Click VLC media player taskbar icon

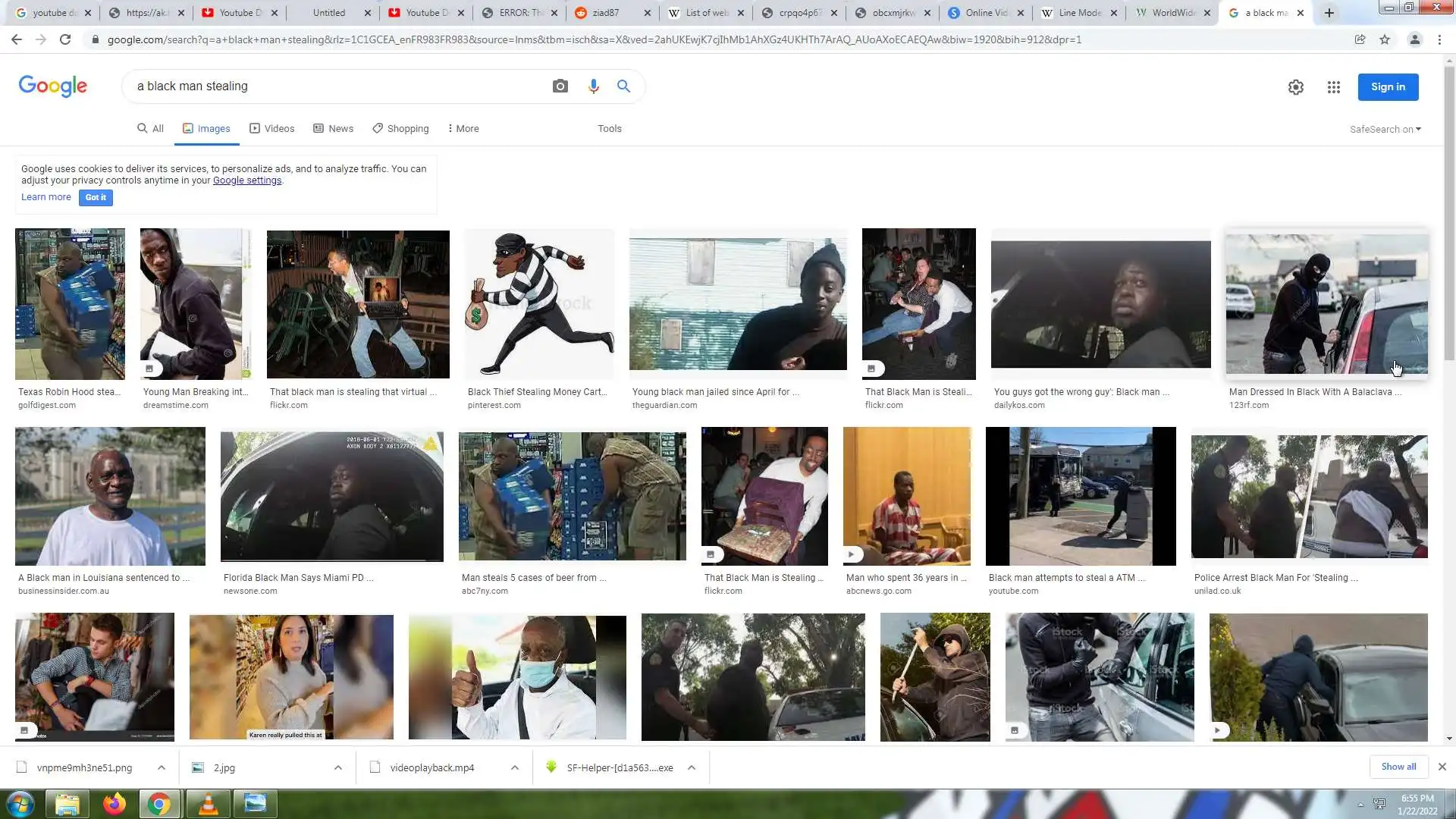coord(208,804)
